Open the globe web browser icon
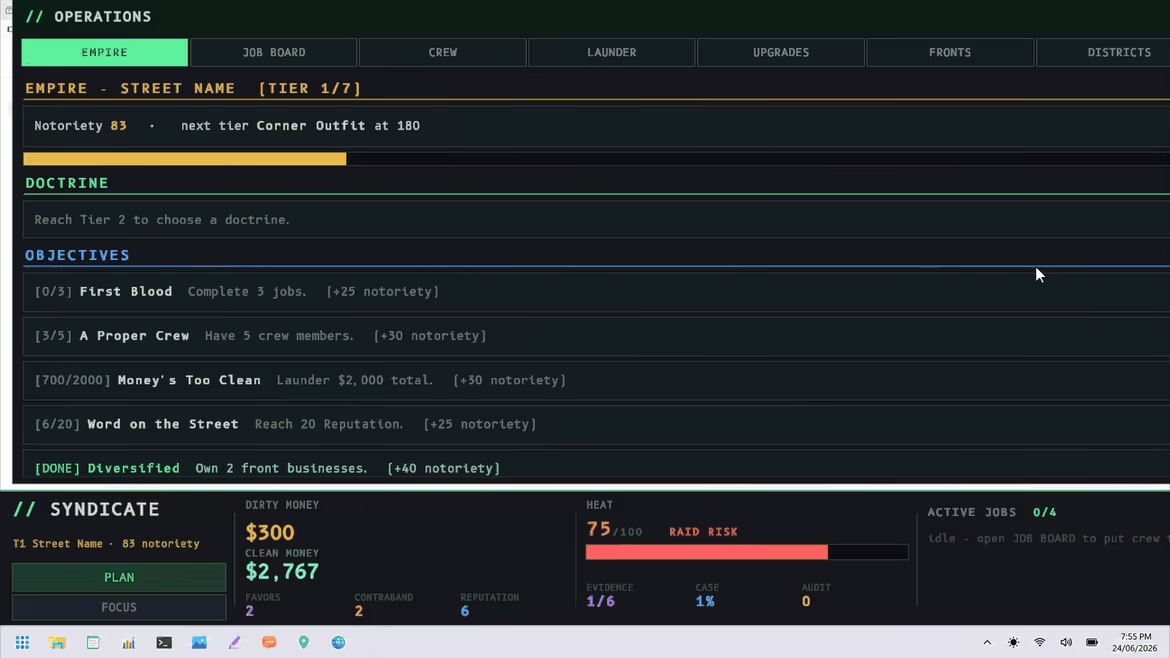The height and width of the screenshot is (658, 1170). tap(339, 642)
